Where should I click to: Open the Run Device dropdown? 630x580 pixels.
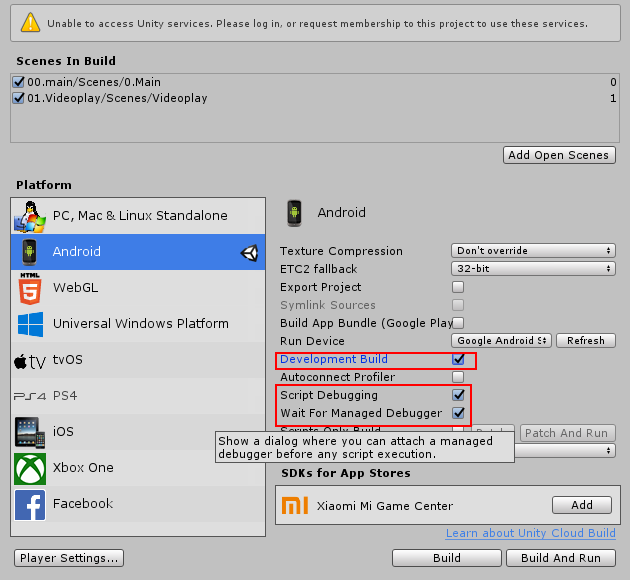501,341
